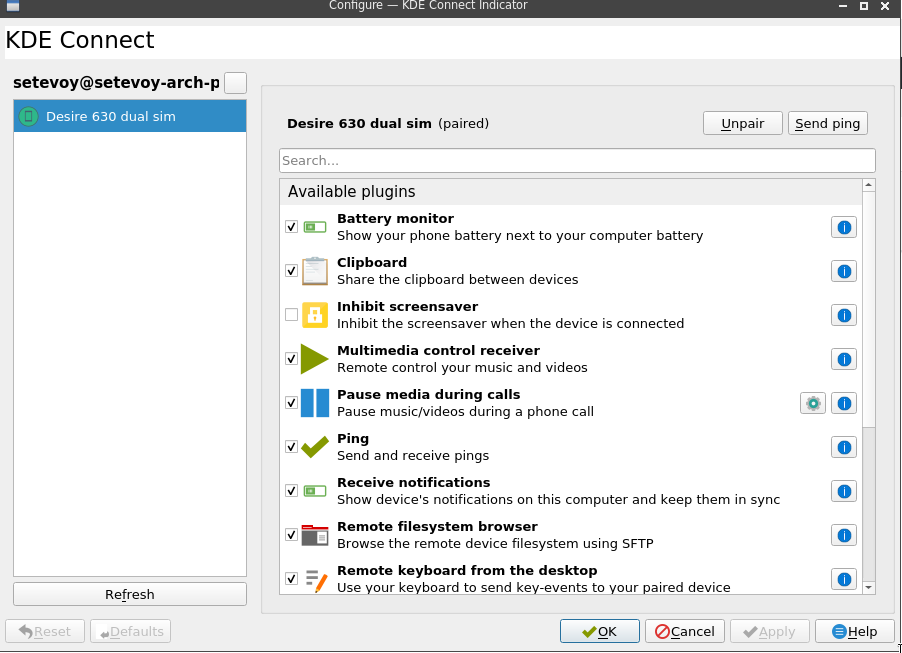Click 'Inhibit screensaver' plugin title

click(x=407, y=307)
